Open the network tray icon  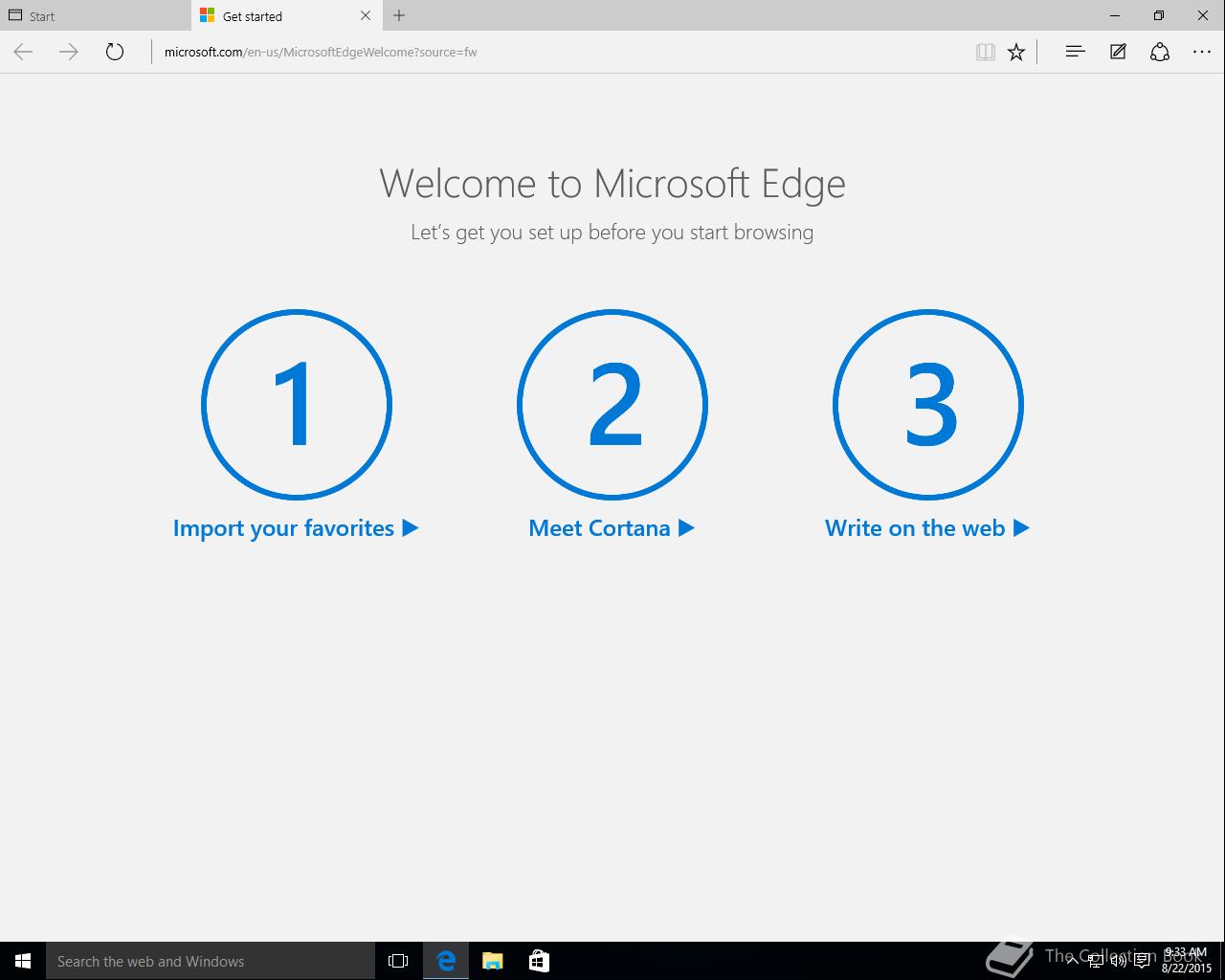coord(1096,961)
